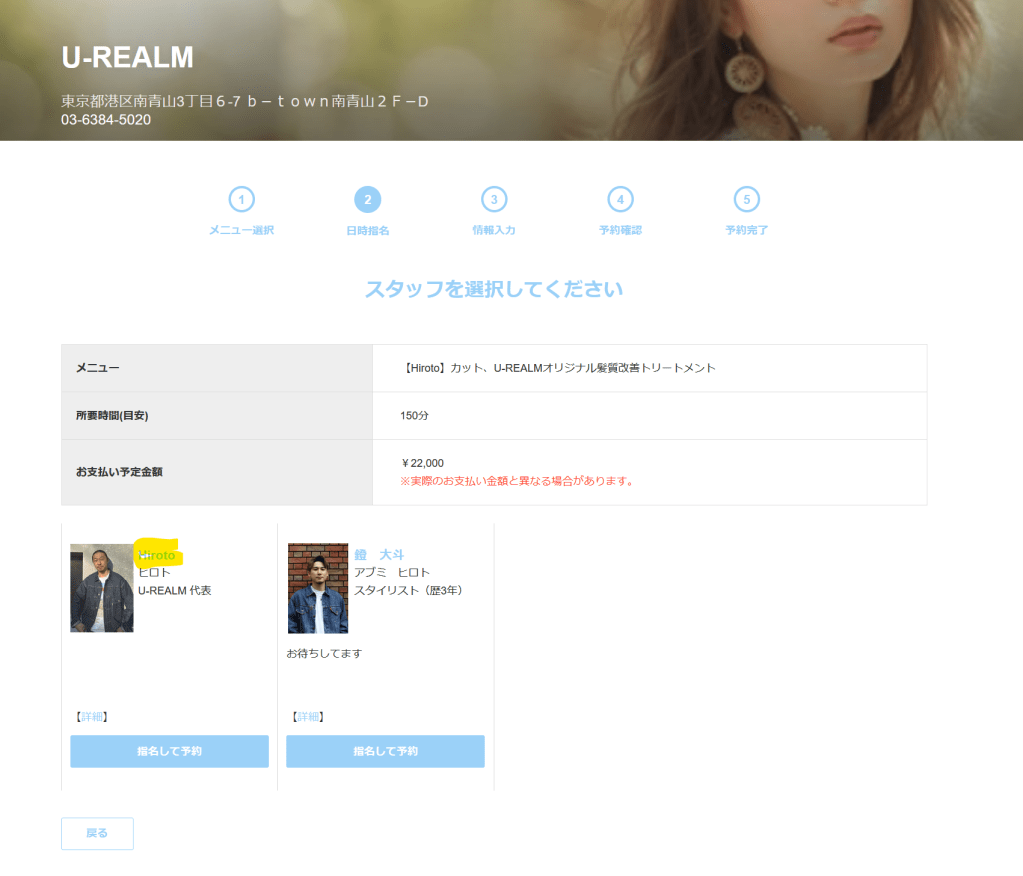Screen dimensions: 1023x876
Task: Select the 予約完了 step label
Action: [x=746, y=230]
